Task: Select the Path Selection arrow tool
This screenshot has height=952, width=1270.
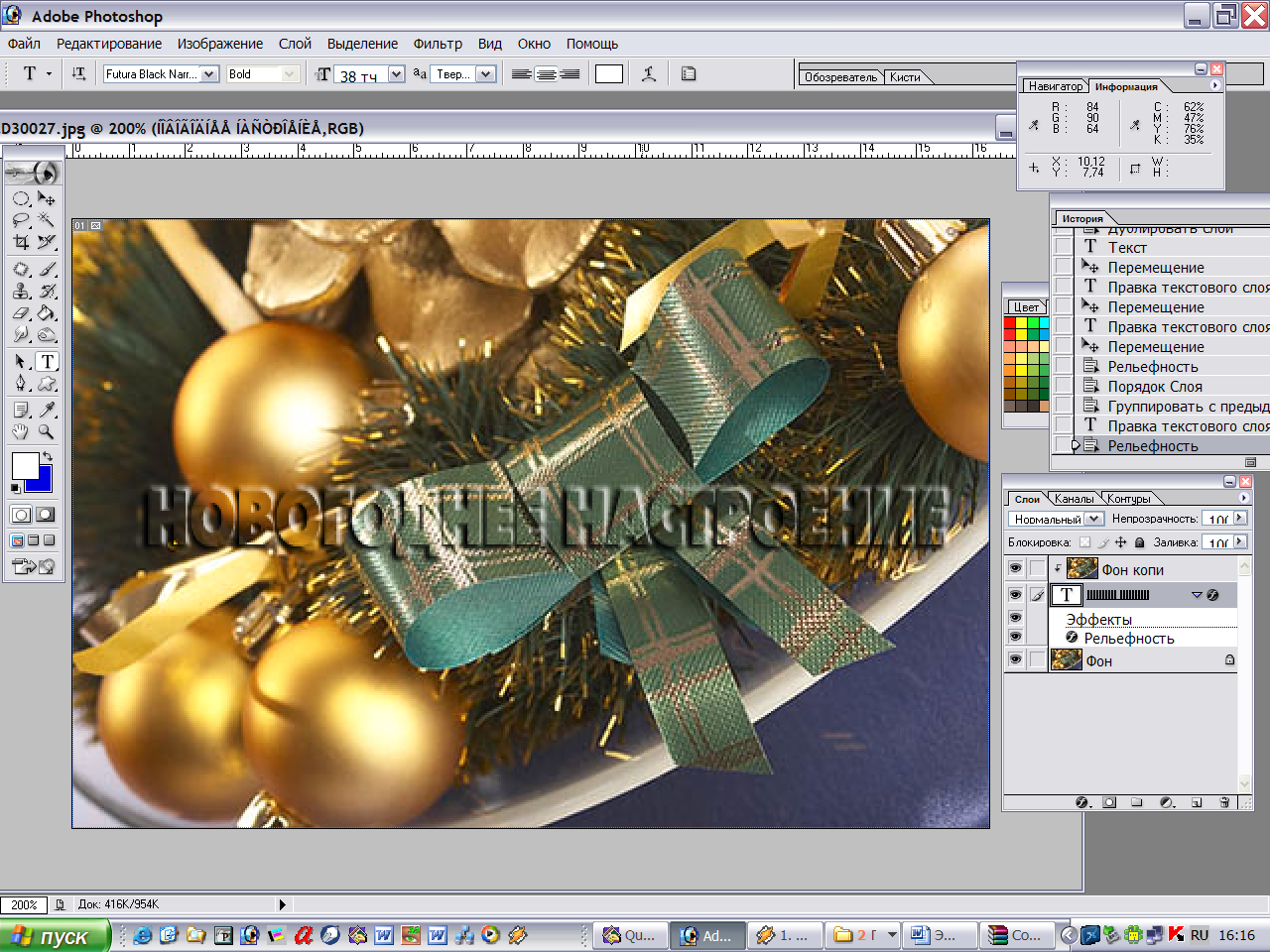Action: [21, 362]
